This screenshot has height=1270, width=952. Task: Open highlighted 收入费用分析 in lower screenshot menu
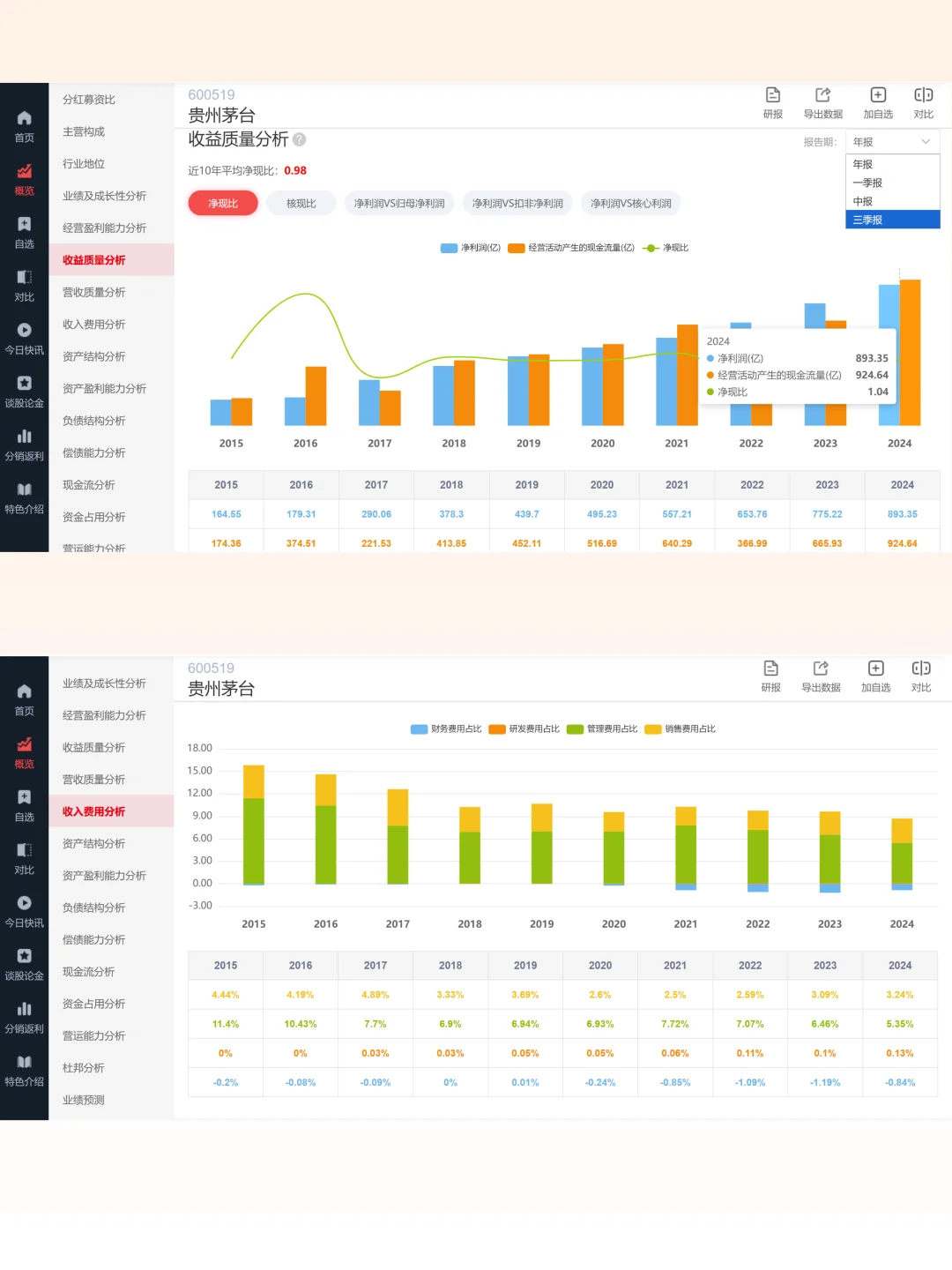pos(111,811)
